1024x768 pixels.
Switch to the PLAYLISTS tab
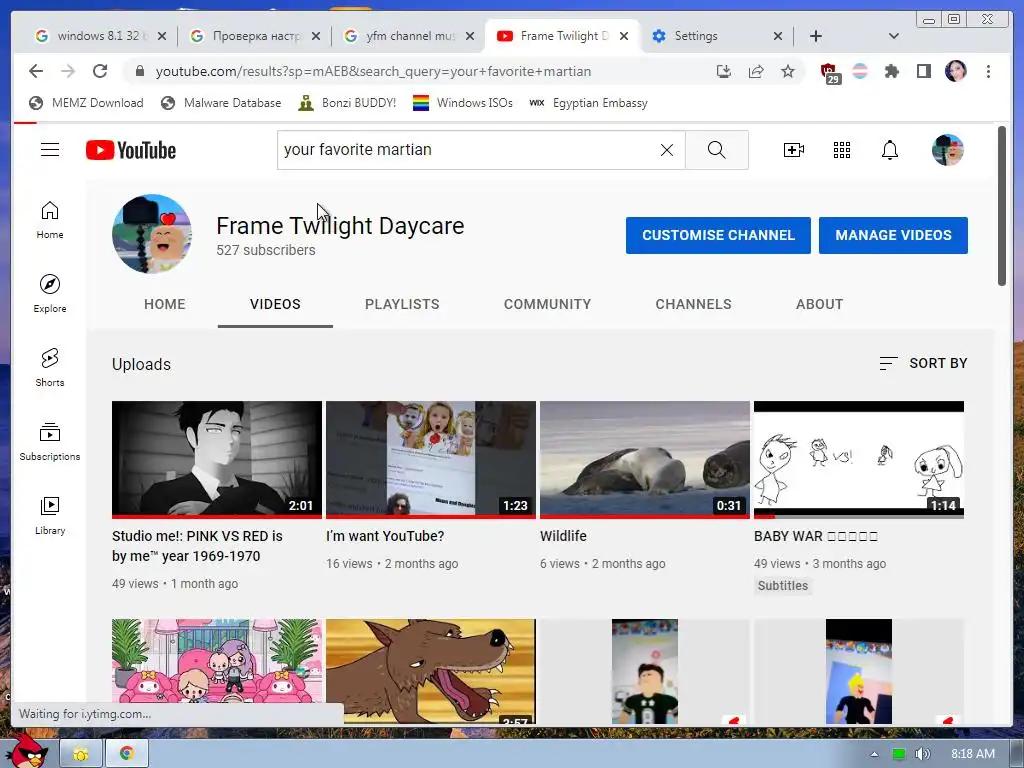(x=402, y=304)
